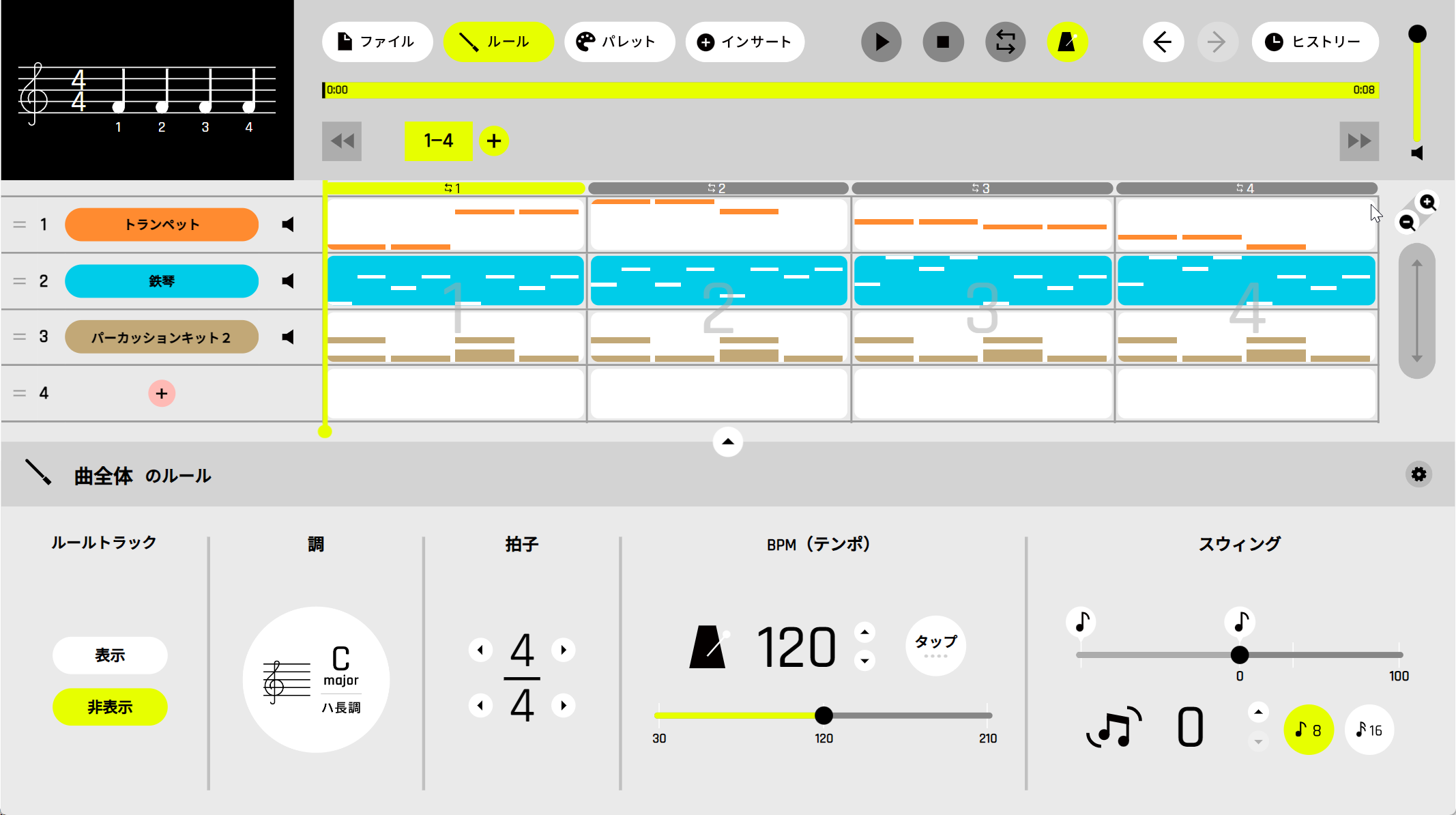
Task: Zoom in on the timeline
Action: click(x=1427, y=202)
